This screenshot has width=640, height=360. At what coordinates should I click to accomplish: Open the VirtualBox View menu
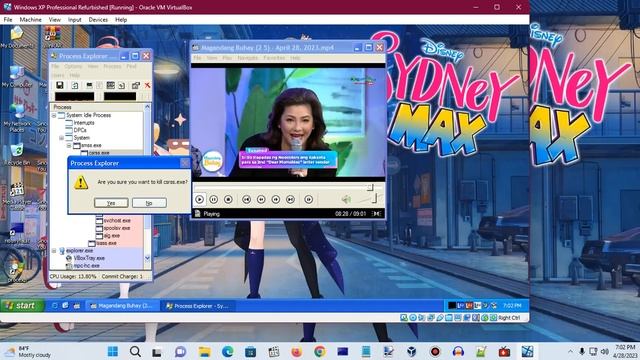55,20
